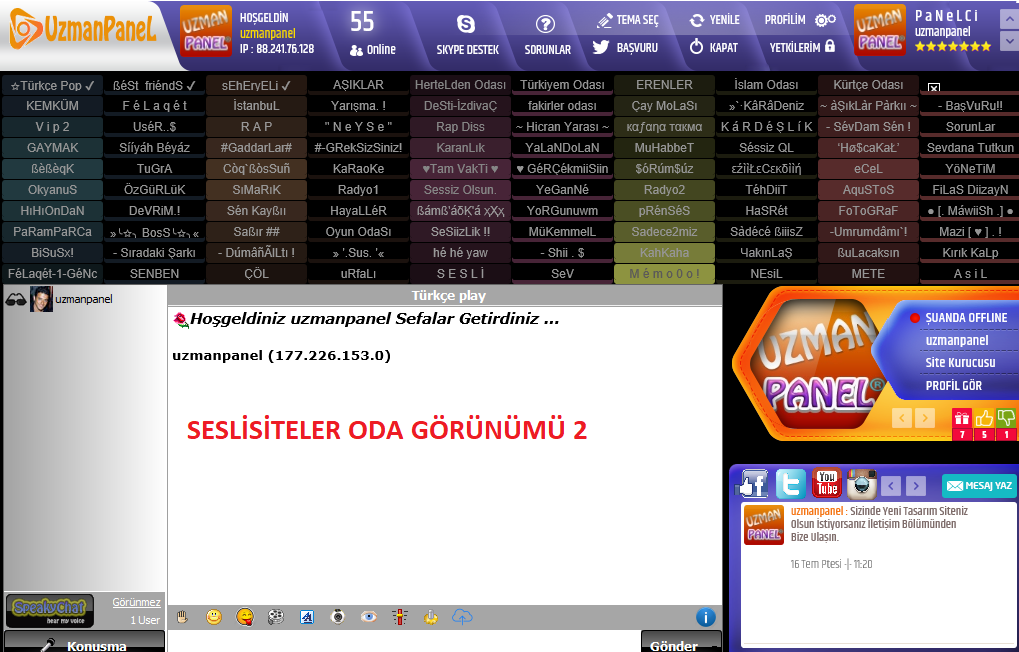Refresh the panel with Yenile
This screenshot has width=1019, height=652.
(714, 20)
